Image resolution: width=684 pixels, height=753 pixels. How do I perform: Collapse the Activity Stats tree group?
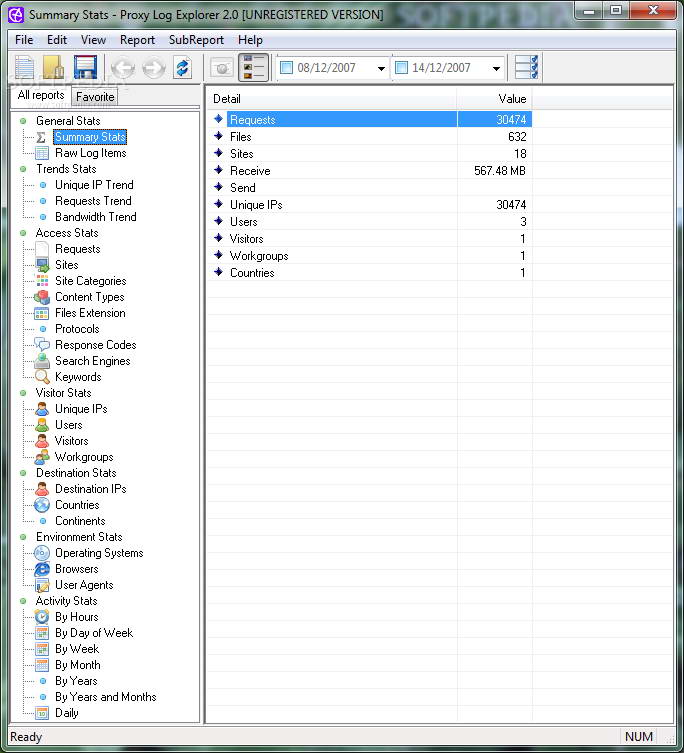pyautogui.click(x=23, y=601)
